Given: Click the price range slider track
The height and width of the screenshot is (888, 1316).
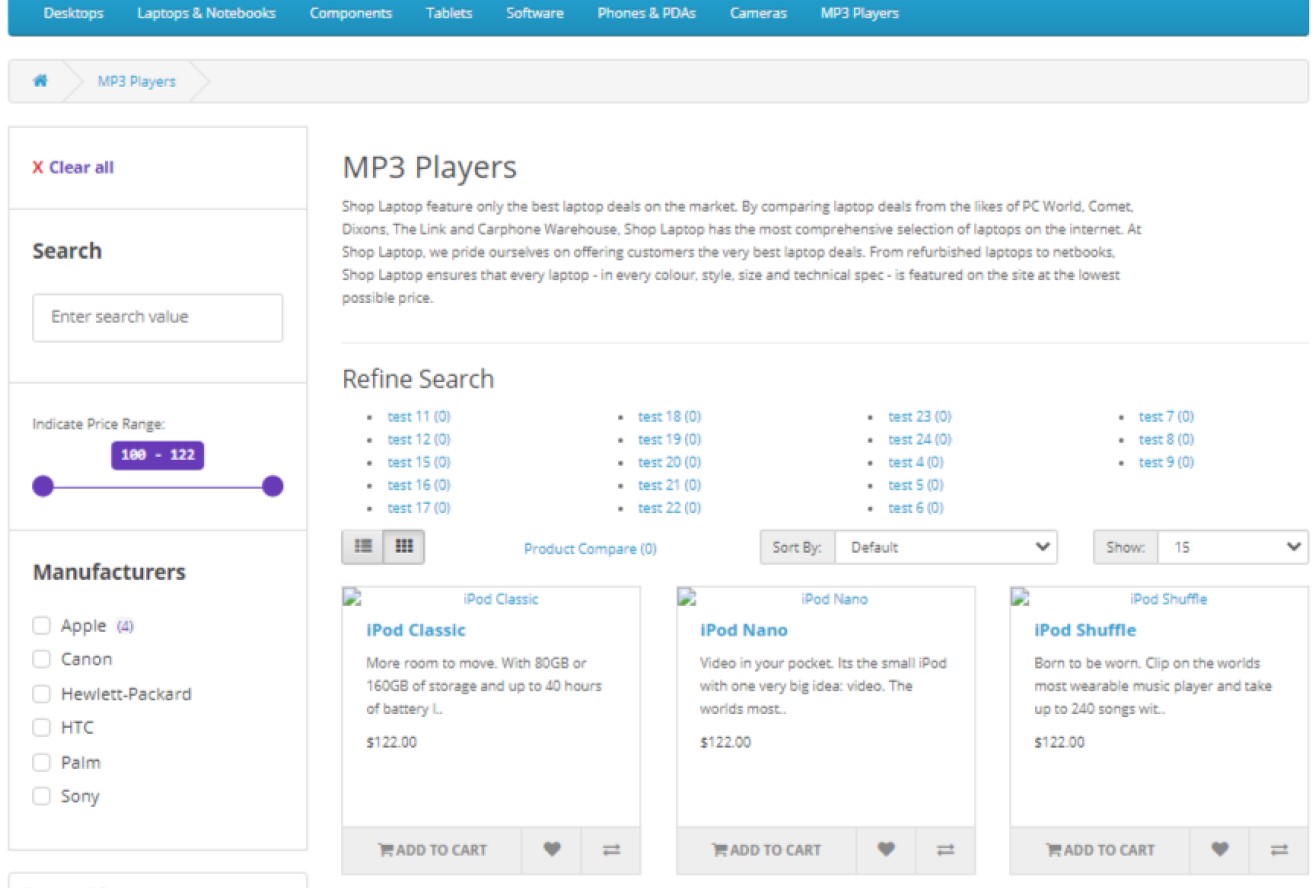Looking at the screenshot, I should tap(158, 487).
